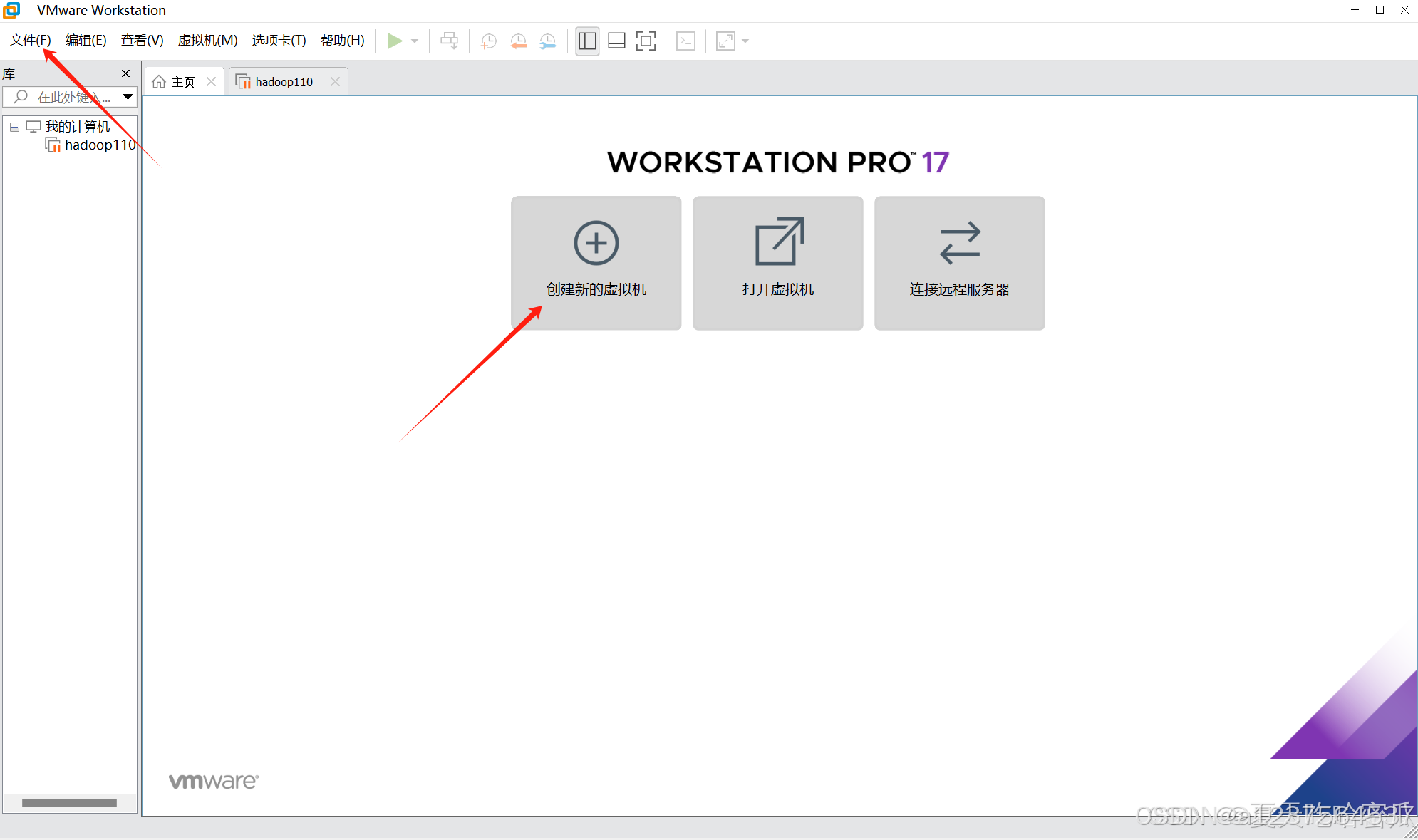
Task: Take a snapshot of the virtual machine
Action: click(x=488, y=41)
